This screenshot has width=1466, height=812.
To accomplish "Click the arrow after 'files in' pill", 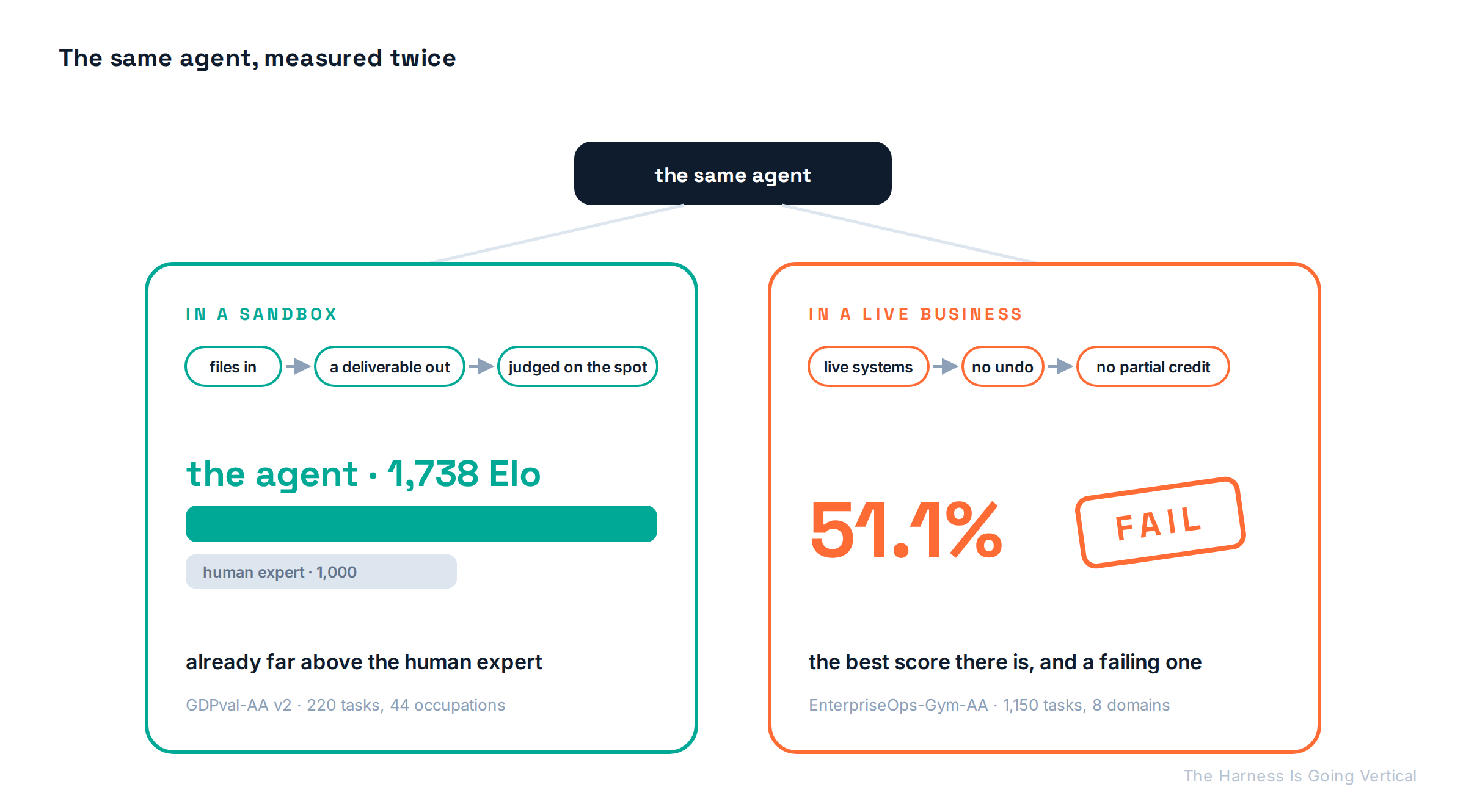I will pyautogui.click(x=298, y=366).
